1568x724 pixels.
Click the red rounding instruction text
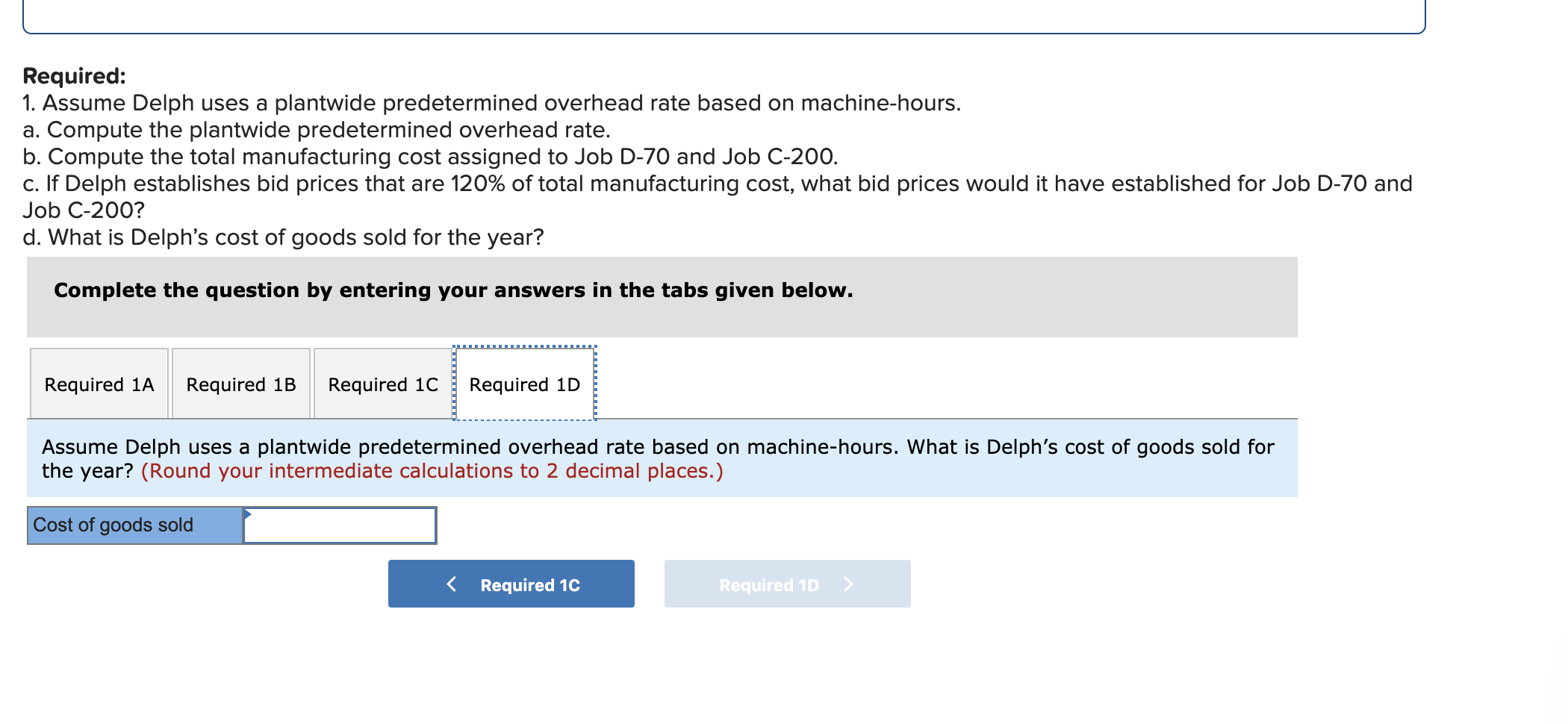[432, 470]
